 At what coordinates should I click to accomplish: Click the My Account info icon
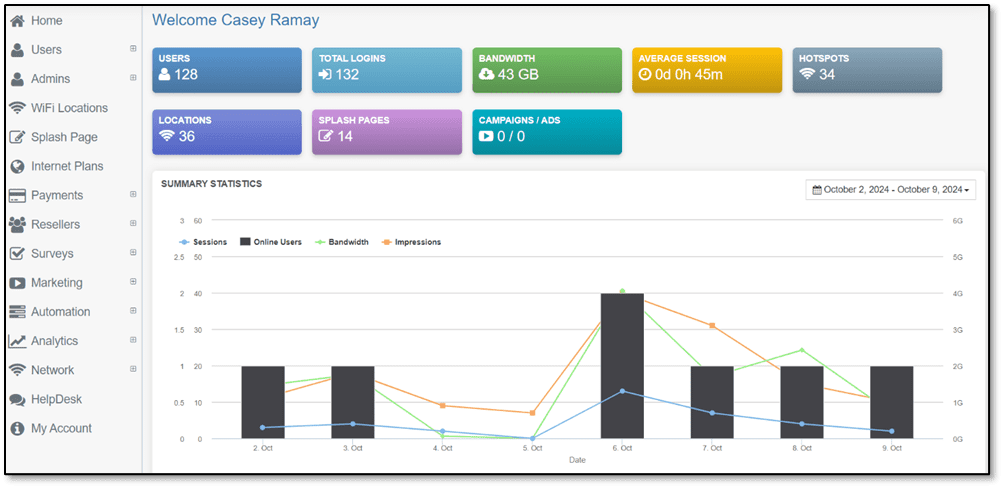click(x=16, y=428)
